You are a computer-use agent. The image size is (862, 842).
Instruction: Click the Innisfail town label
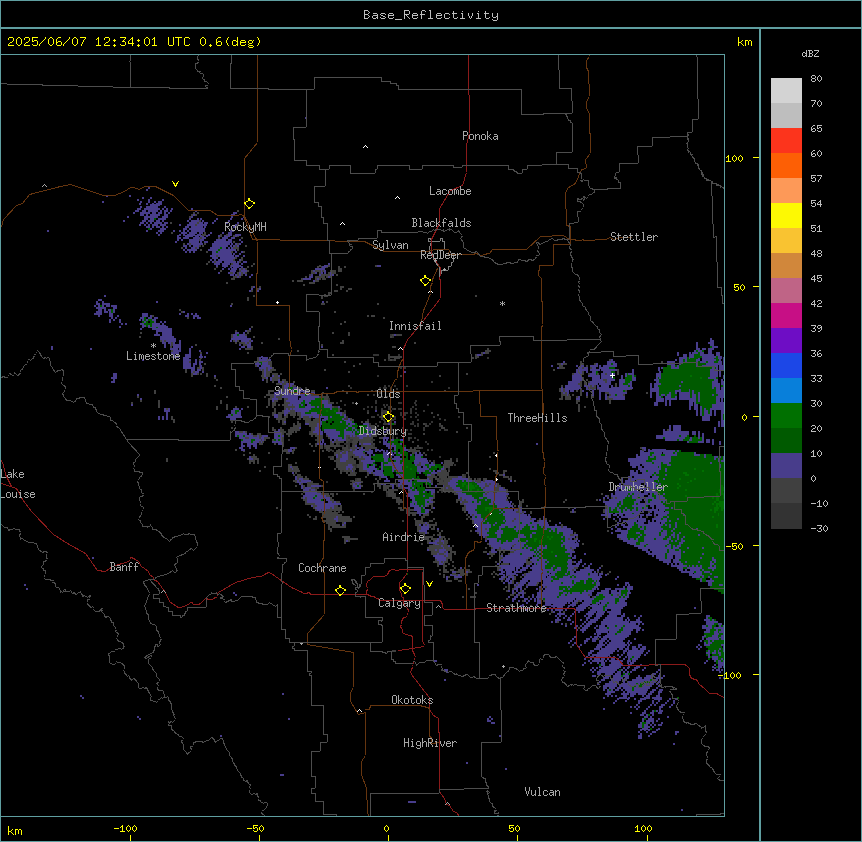(x=415, y=326)
